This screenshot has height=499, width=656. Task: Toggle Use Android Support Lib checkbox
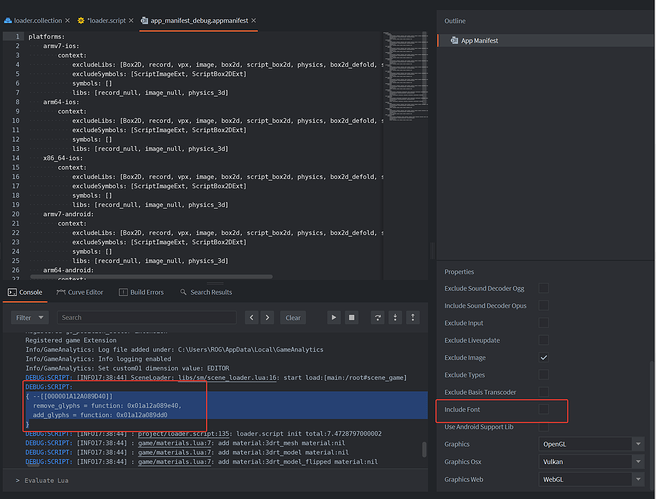pos(543,427)
